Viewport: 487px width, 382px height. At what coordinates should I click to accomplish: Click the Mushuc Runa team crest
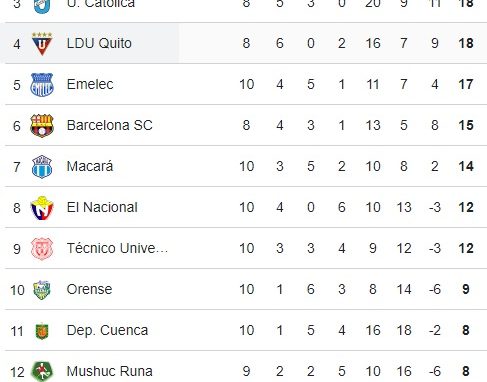point(42,371)
